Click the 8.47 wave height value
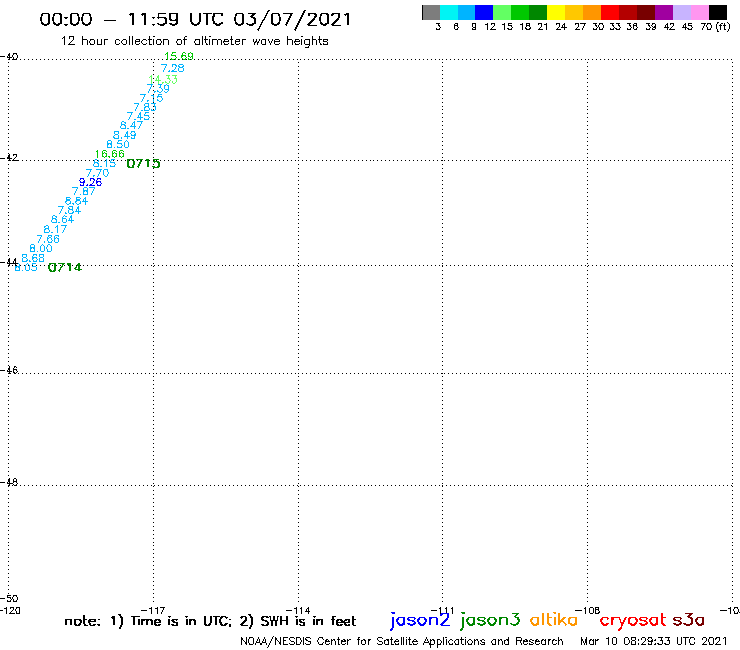740x650 pixels. 131,125
